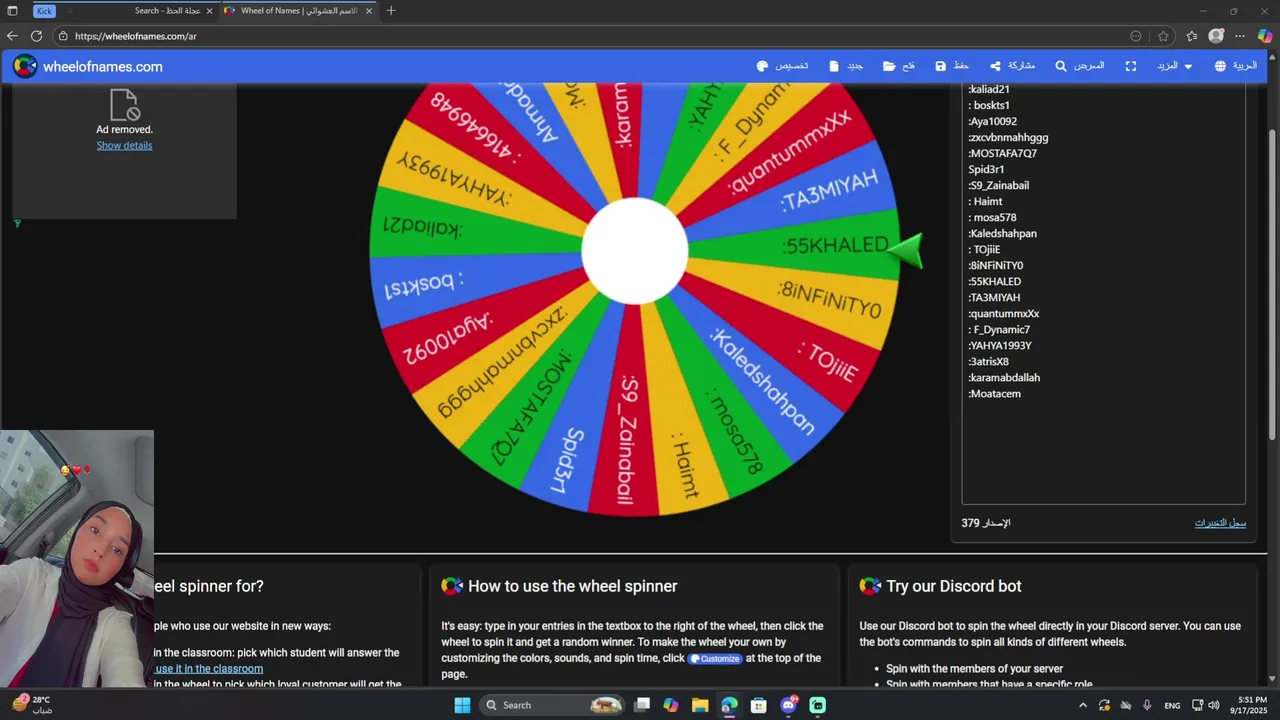
Task: Select the 'kaliad21' entry in the list
Action: pyautogui.click(x=989, y=89)
